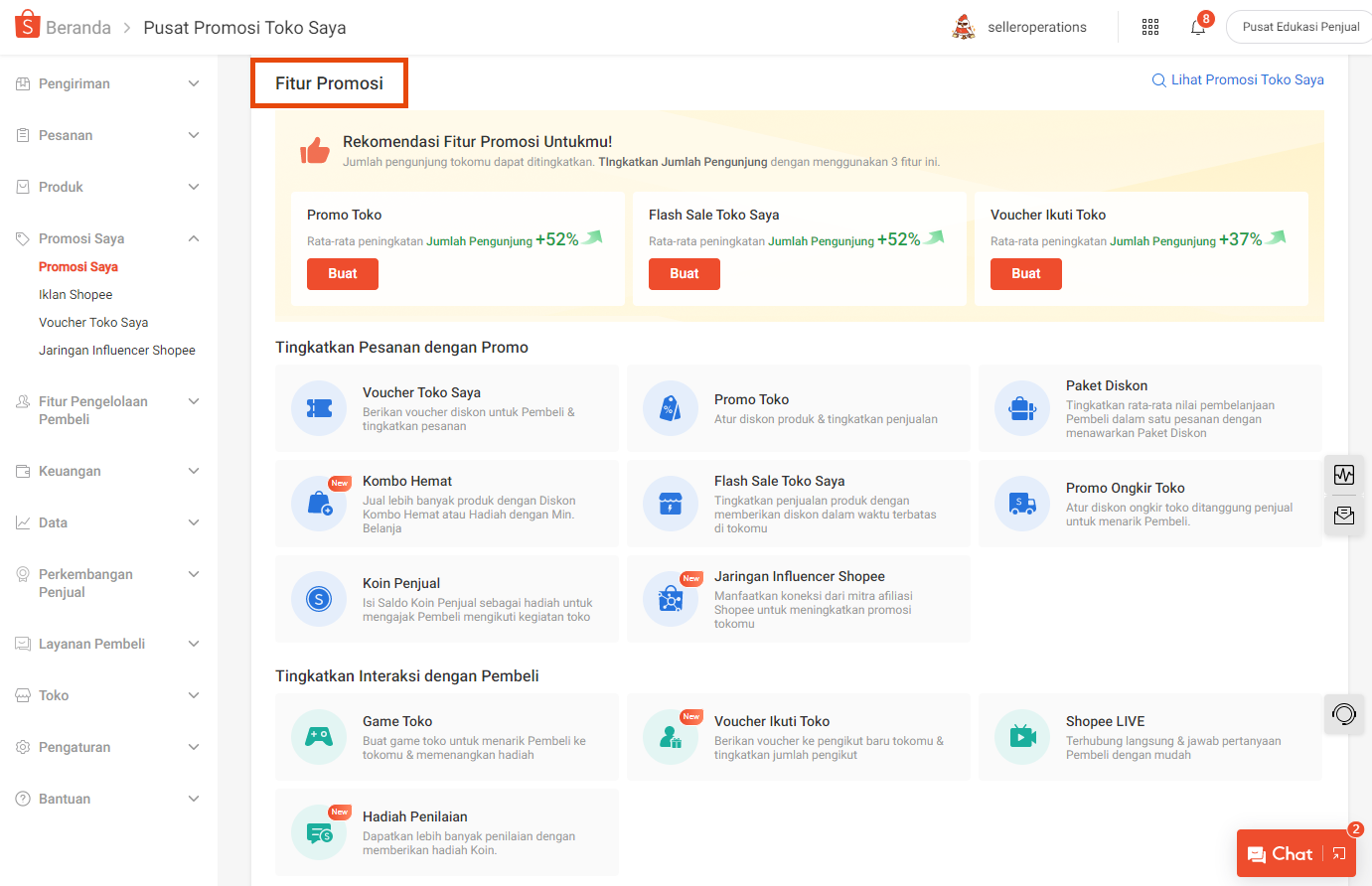The width and height of the screenshot is (1372, 886).
Task: Expand the Pesanan menu chevron
Action: [194, 135]
